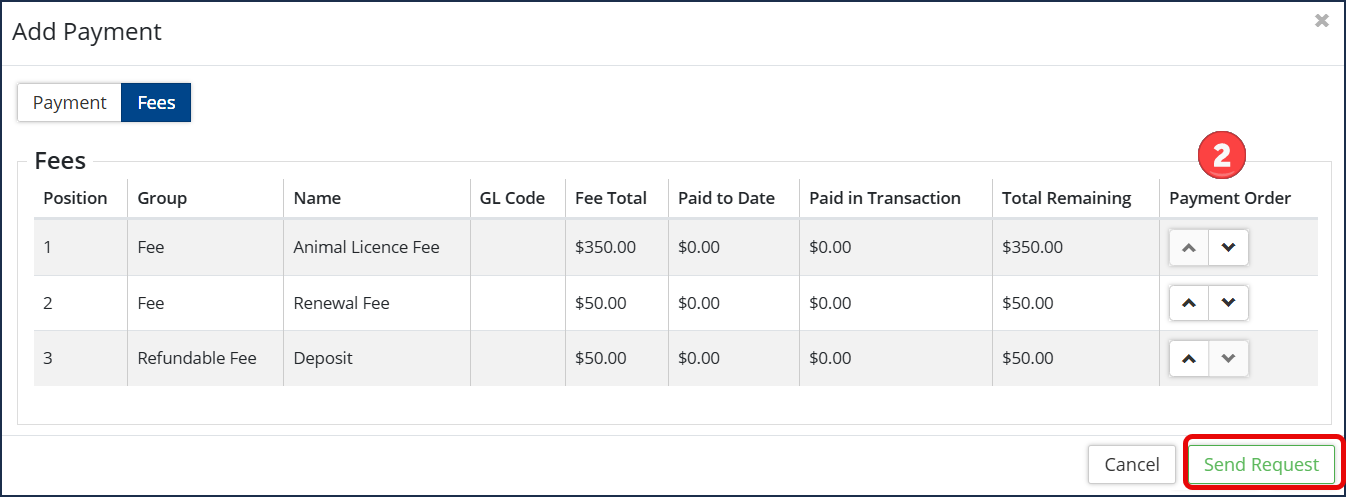Move Animal Licence Fee down in payment order
The height and width of the screenshot is (497, 1346).
pyautogui.click(x=1228, y=248)
